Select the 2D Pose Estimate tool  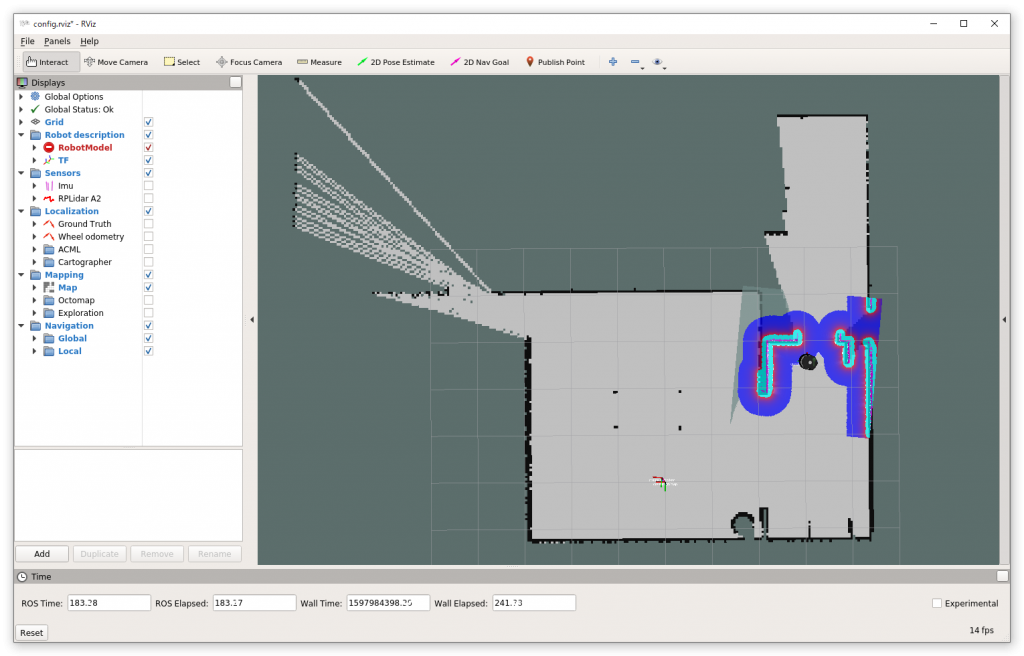coord(396,62)
